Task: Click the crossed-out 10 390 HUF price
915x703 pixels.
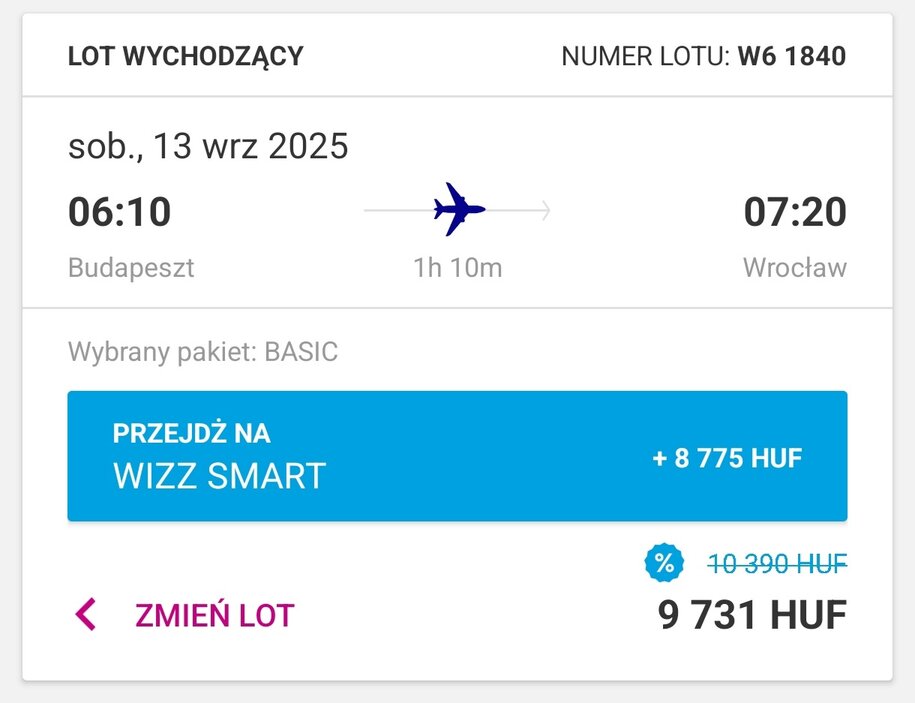Action: (x=777, y=564)
